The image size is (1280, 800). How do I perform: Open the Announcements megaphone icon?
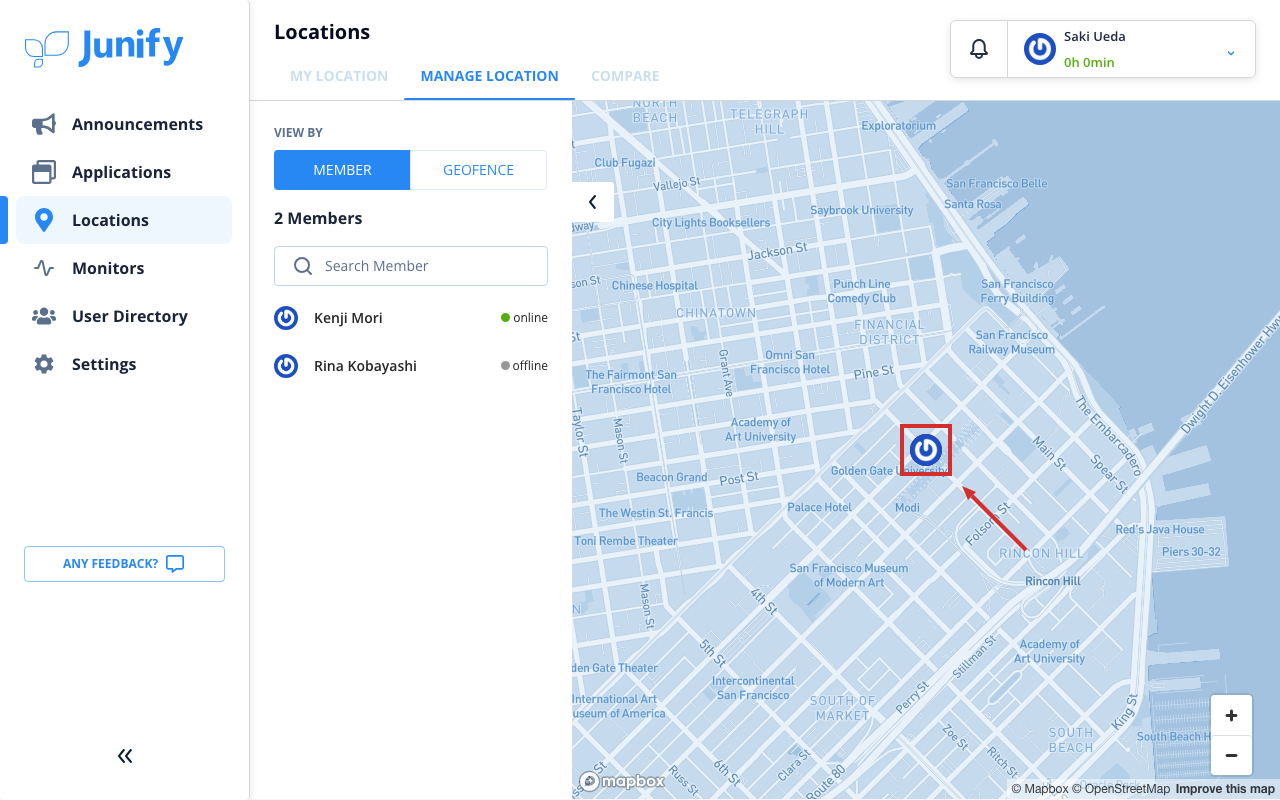44,124
